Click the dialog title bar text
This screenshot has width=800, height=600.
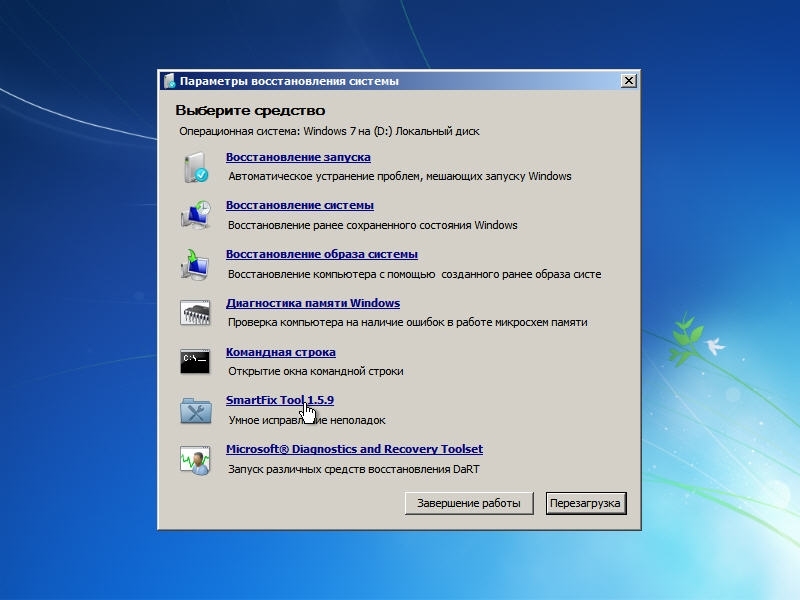[289, 81]
